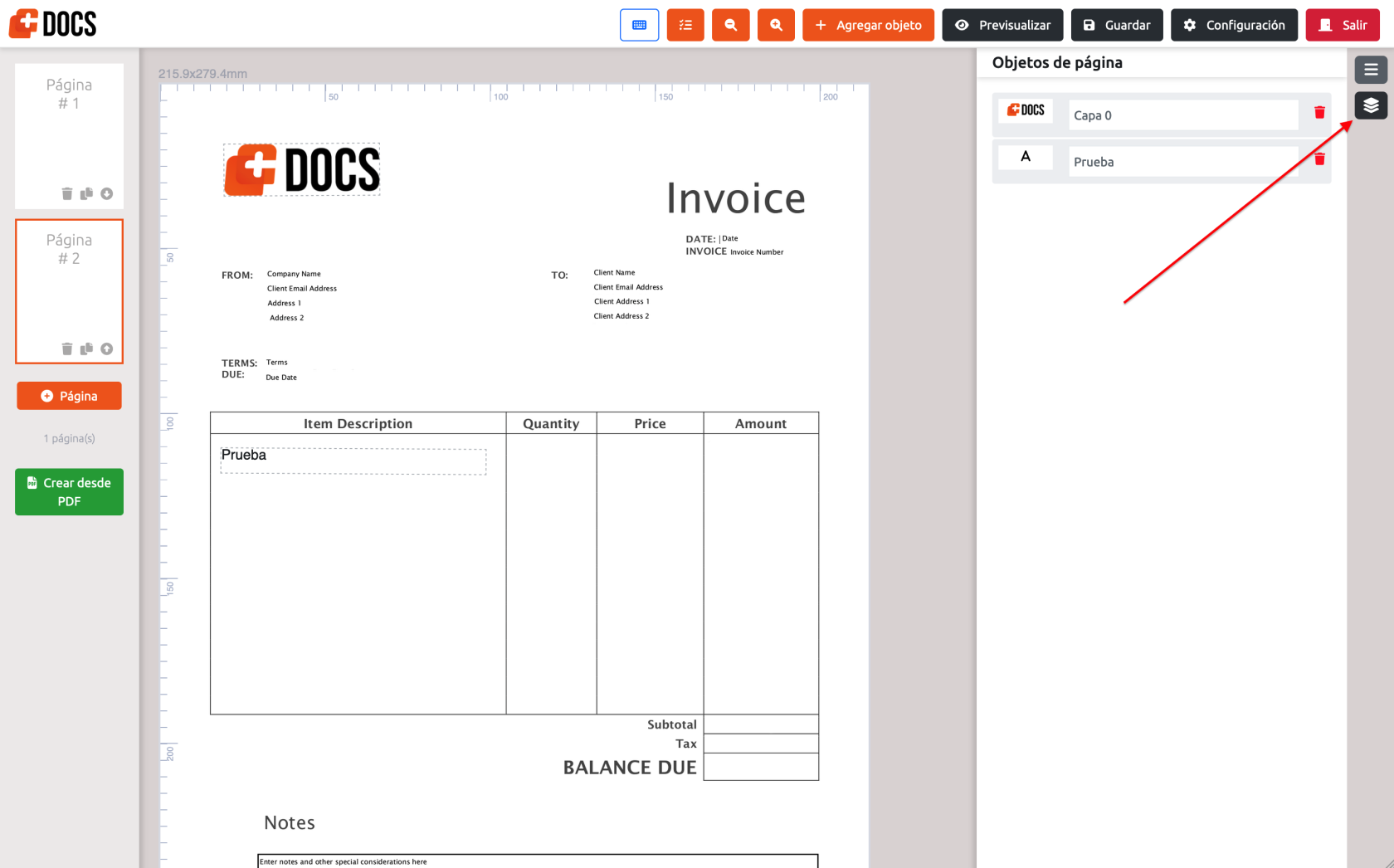Delete Página #2 with trash icon
The height and width of the screenshot is (868, 1394).
tap(67, 349)
